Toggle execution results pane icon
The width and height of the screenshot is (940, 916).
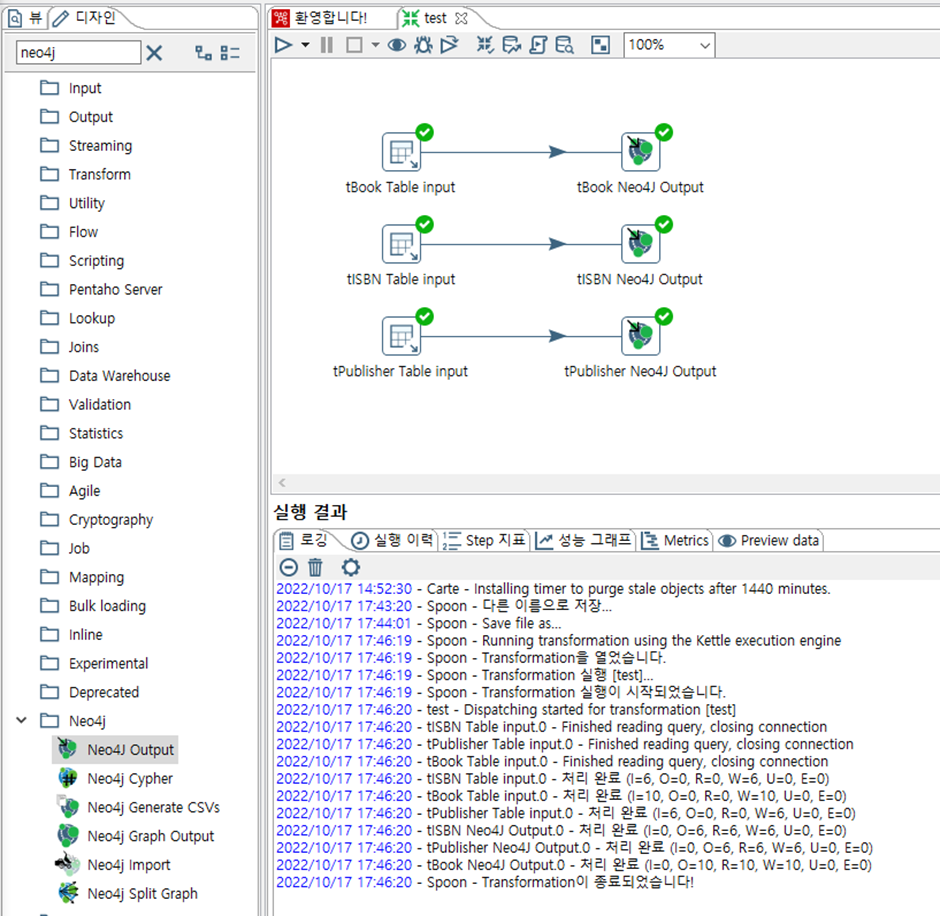pos(600,45)
